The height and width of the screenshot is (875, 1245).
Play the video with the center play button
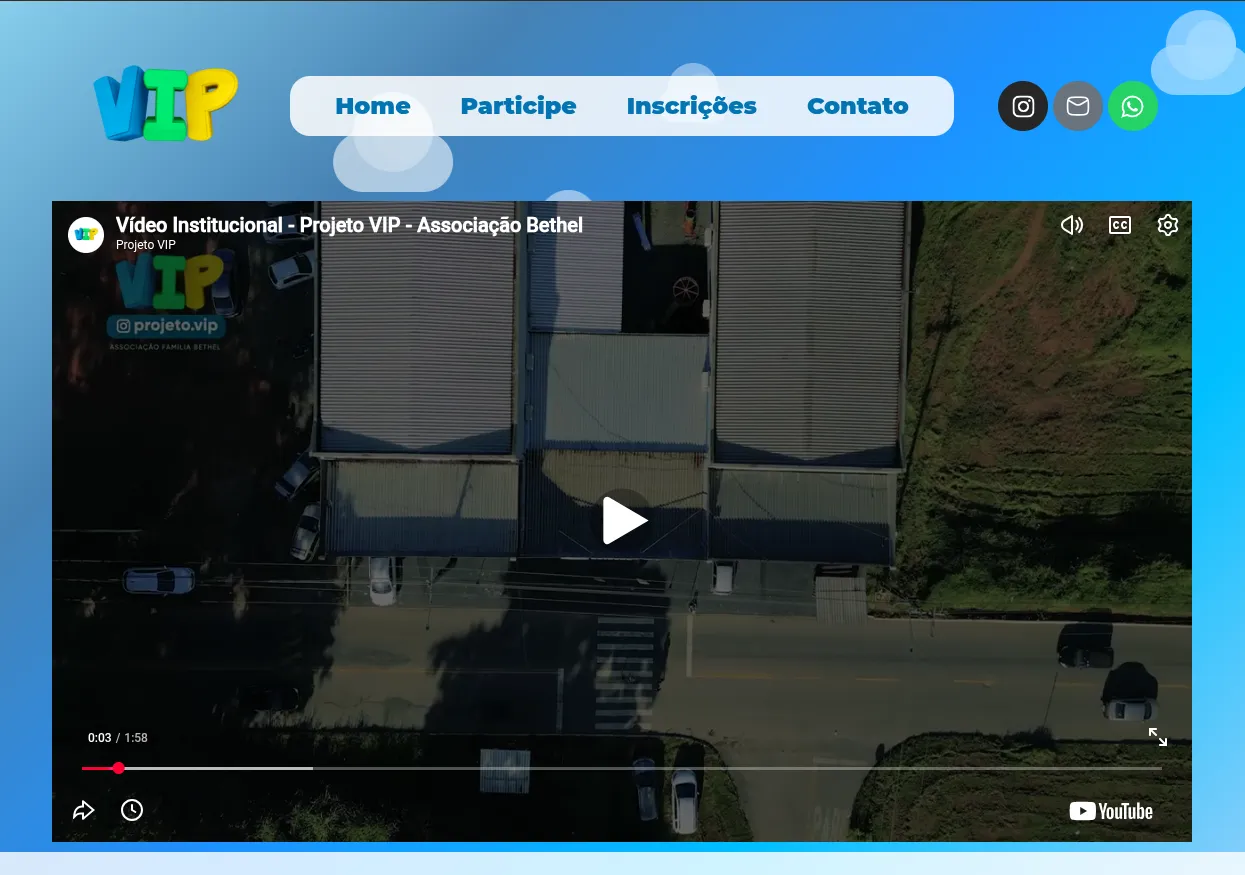[x=622, y=520]
